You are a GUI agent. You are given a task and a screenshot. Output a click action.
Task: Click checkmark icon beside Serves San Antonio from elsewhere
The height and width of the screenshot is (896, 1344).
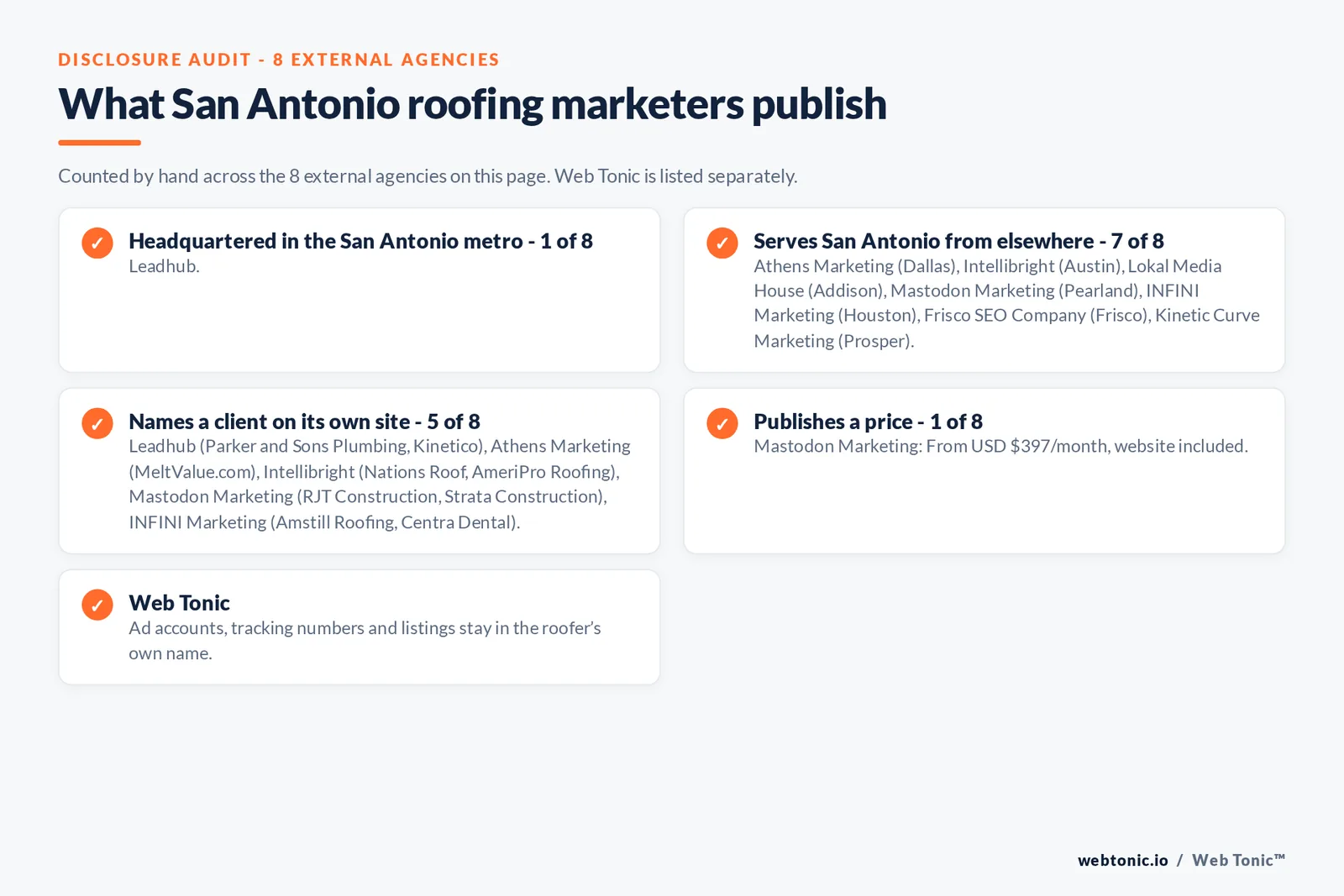click(722, 243)
